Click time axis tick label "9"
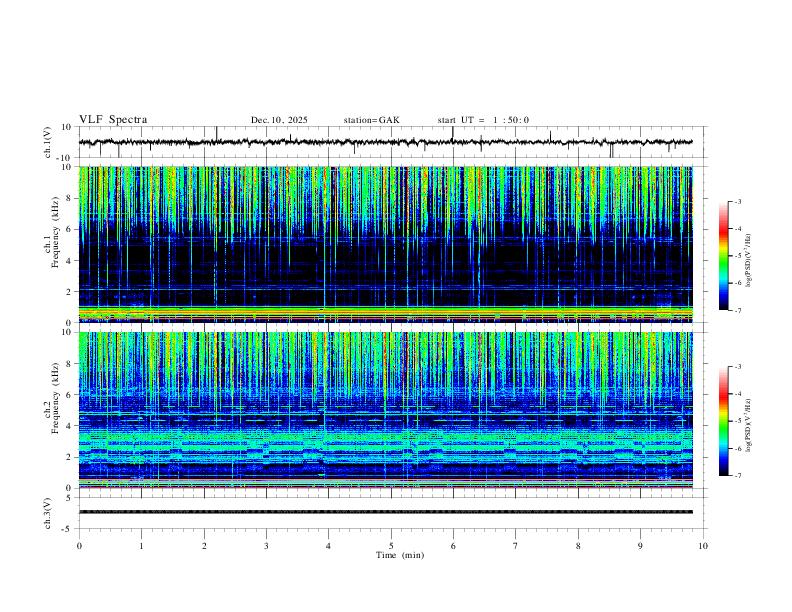Image resolution: width=792 pixels, height=612 pixels. click(640, 546)
